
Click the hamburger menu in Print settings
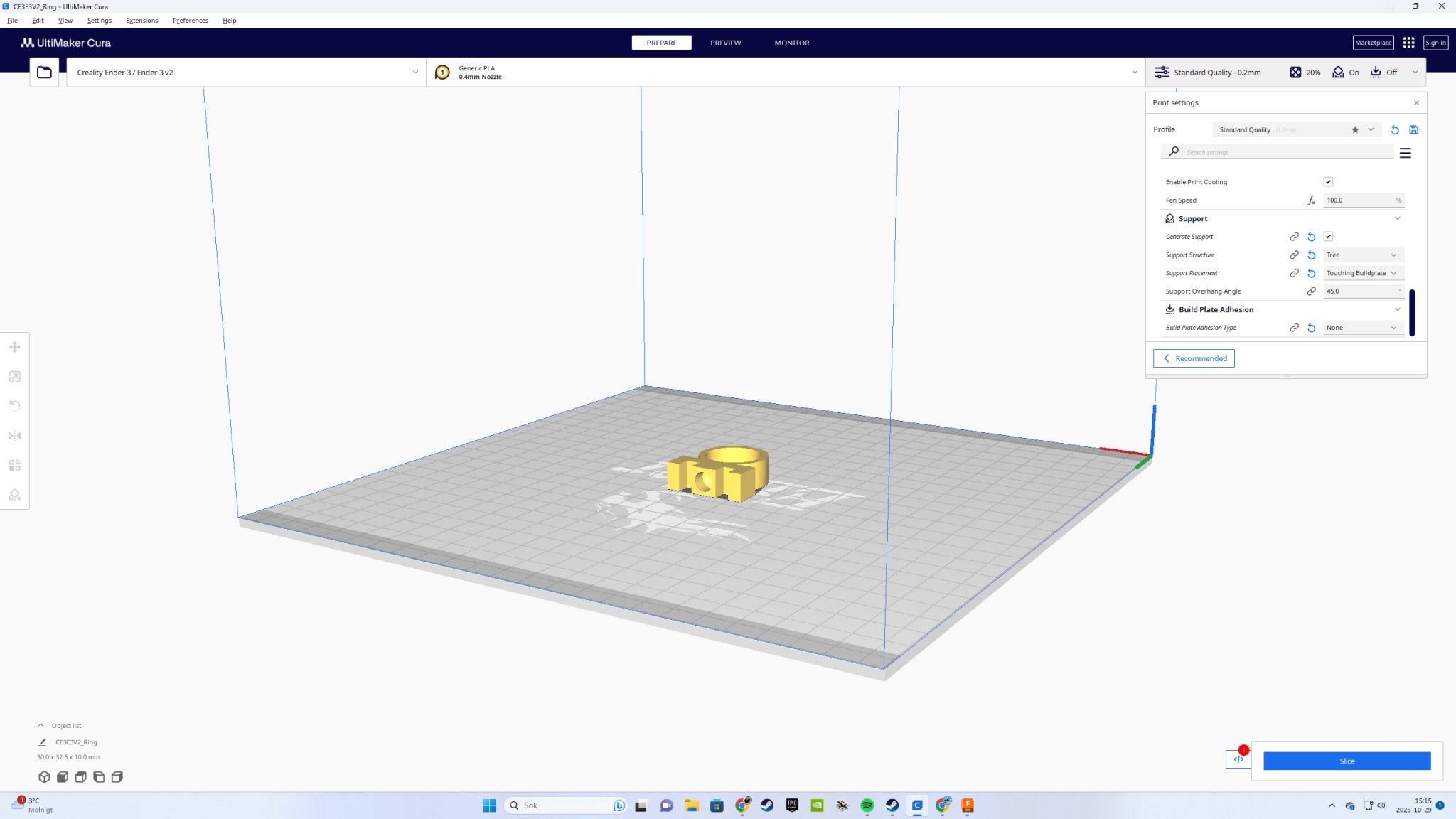click(x=1406, y=152)
